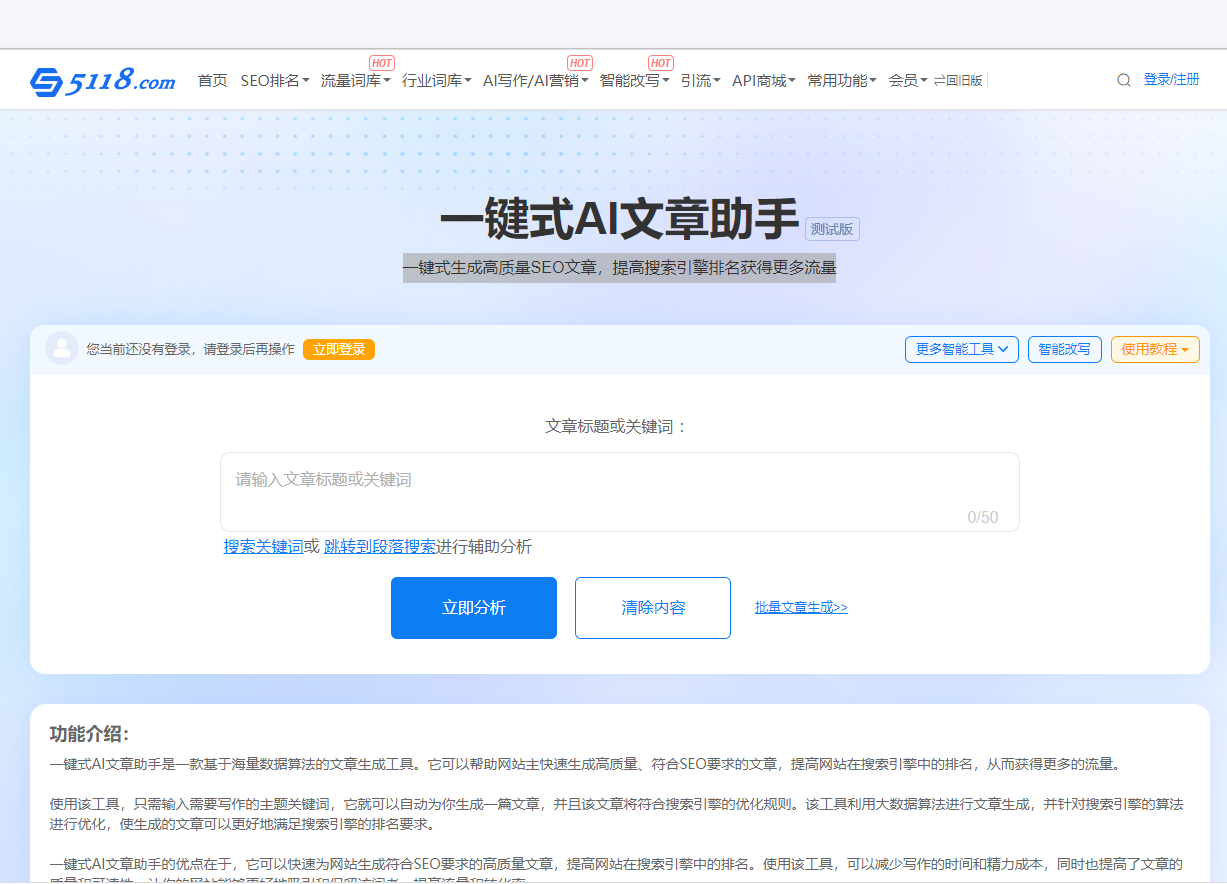Click the avatar icon beside the login notice
This screenshot has height=884, width=1227.
(x=61, y=349)
